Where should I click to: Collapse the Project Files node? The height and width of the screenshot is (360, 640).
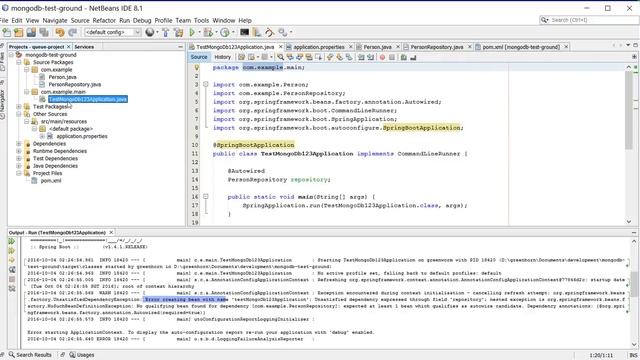(19, 173)
